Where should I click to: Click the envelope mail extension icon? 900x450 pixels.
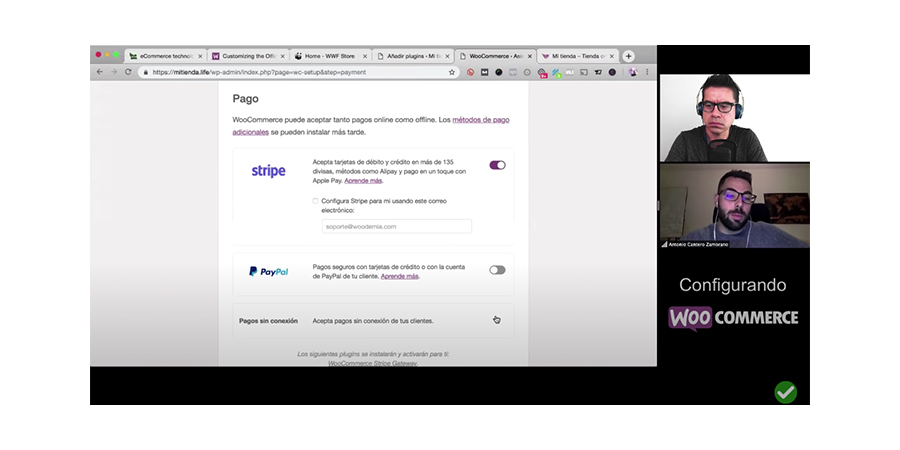(x=484, y=72)
